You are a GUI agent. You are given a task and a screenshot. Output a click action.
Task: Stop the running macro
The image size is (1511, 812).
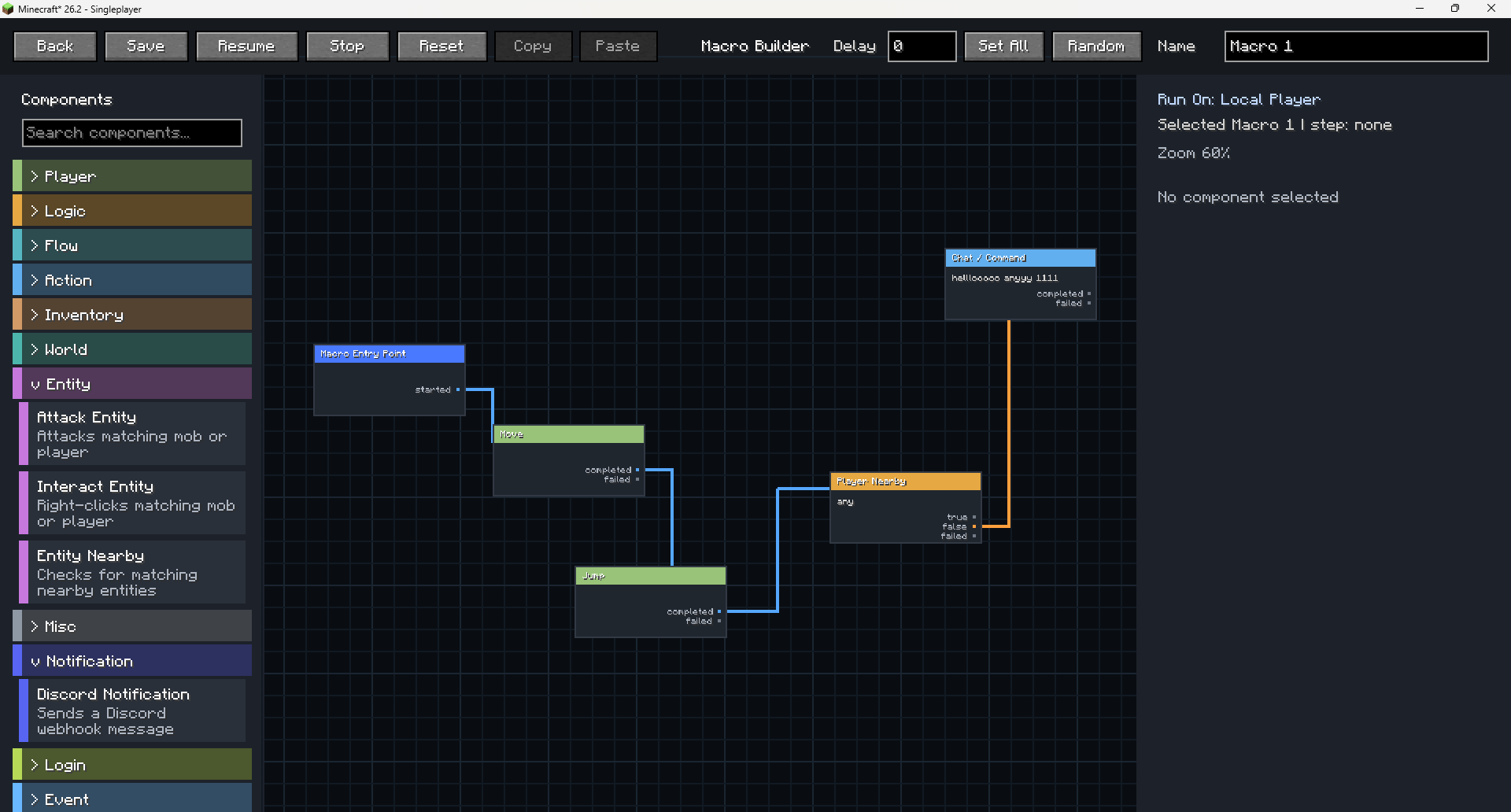(347, 46)
